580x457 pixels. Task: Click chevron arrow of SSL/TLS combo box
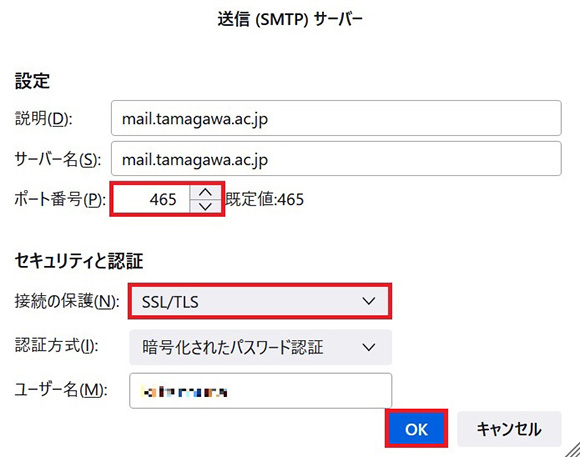tap(369, 301)
